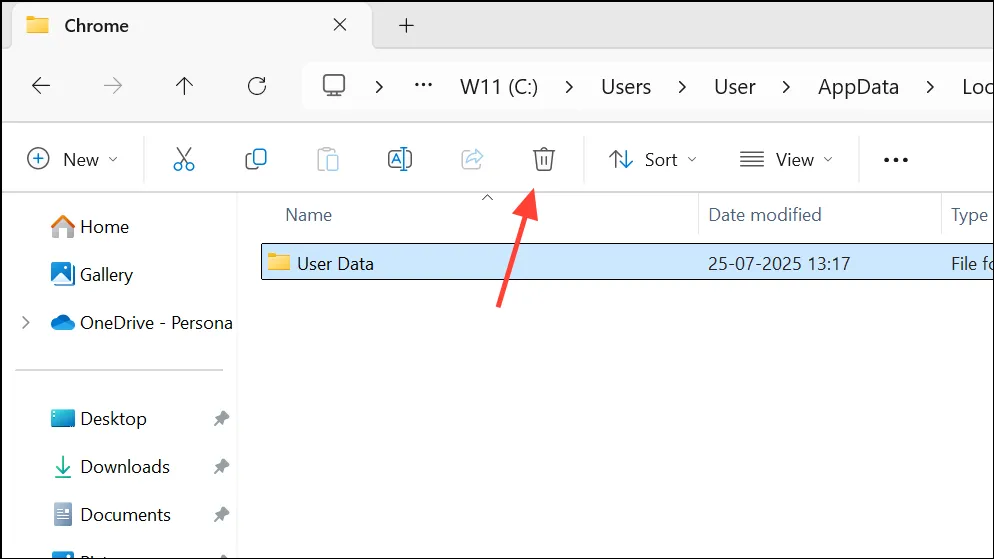Click the Paste clipboard icon
994x559 pixels.
[328, 159]
